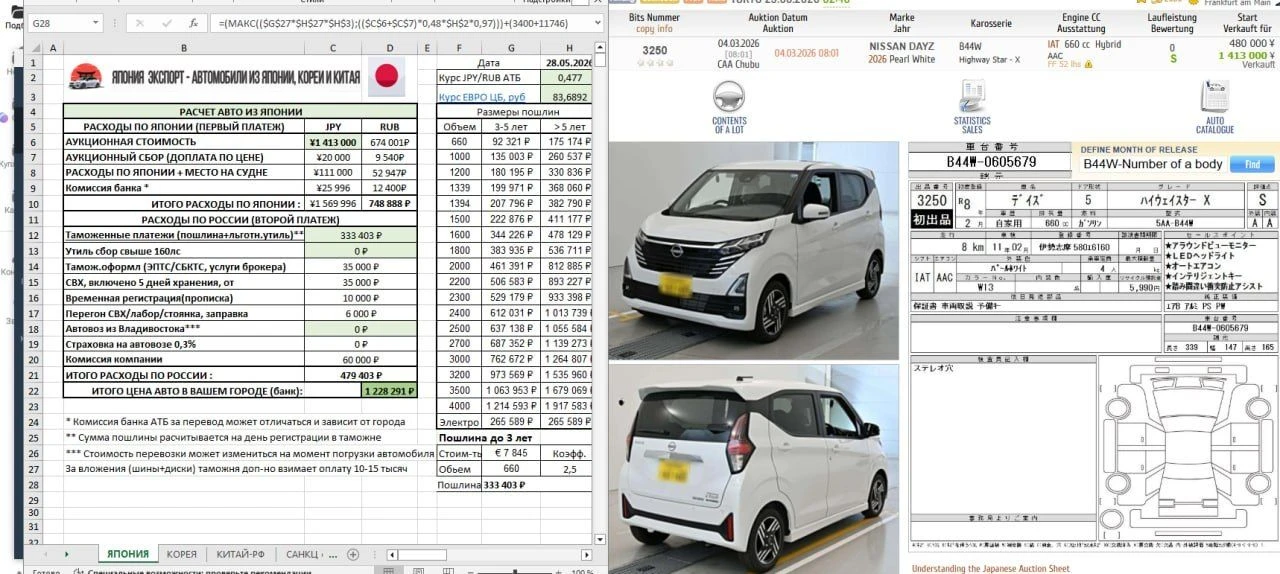Select ИТОГО РАСХОДЫ ПО ЯПОНИИ total 748 888 ₽
The width and height of the screenshot is (1280, 574).
390,203
